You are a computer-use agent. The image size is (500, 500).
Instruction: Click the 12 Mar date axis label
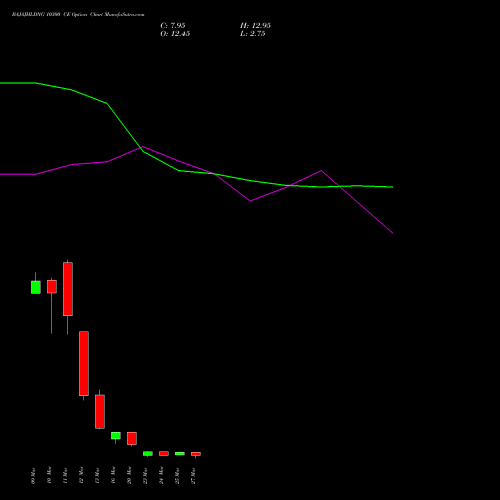(81, 475)
